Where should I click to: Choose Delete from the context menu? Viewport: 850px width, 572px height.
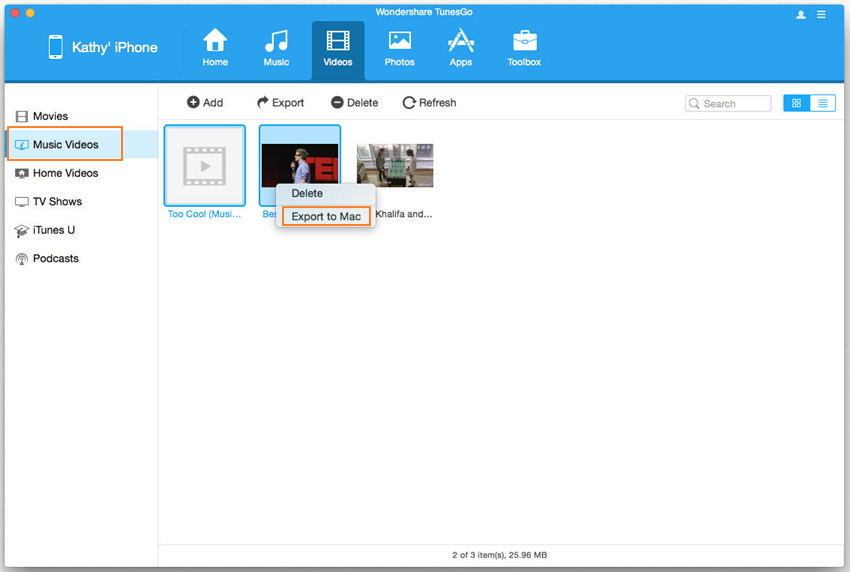[307, 193]
